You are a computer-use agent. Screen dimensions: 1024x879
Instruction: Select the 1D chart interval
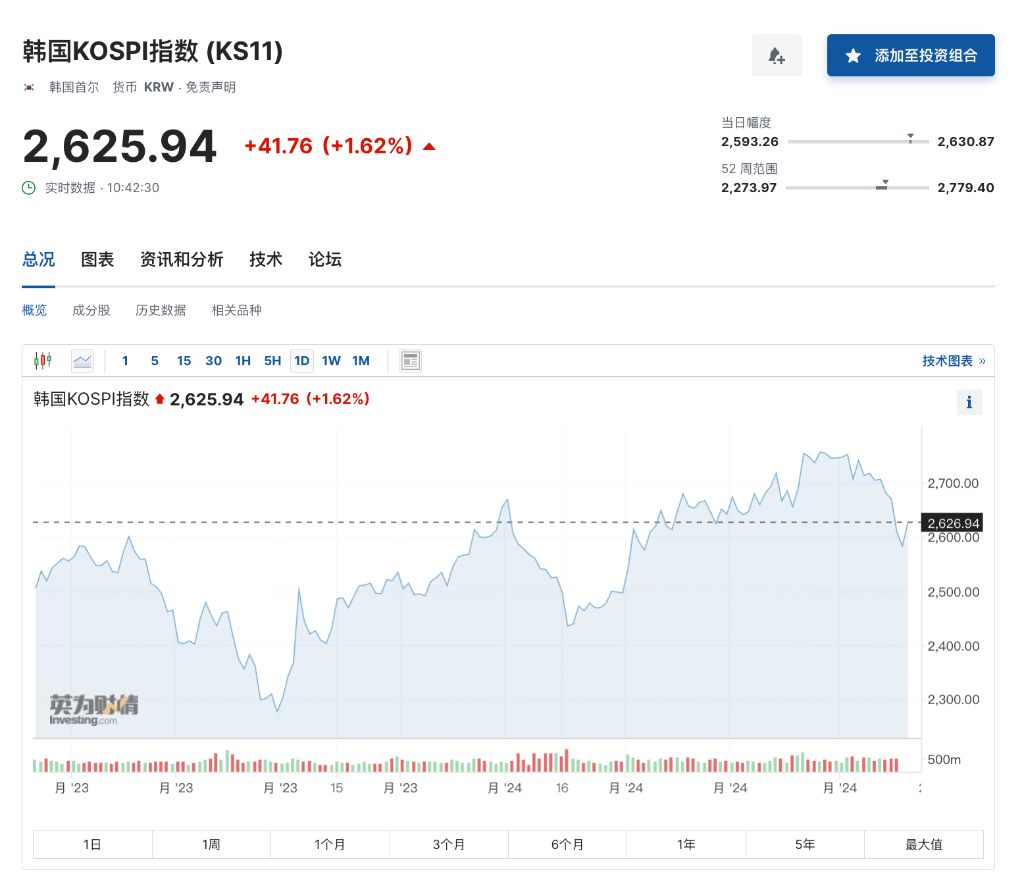click(x=302, y=360)
